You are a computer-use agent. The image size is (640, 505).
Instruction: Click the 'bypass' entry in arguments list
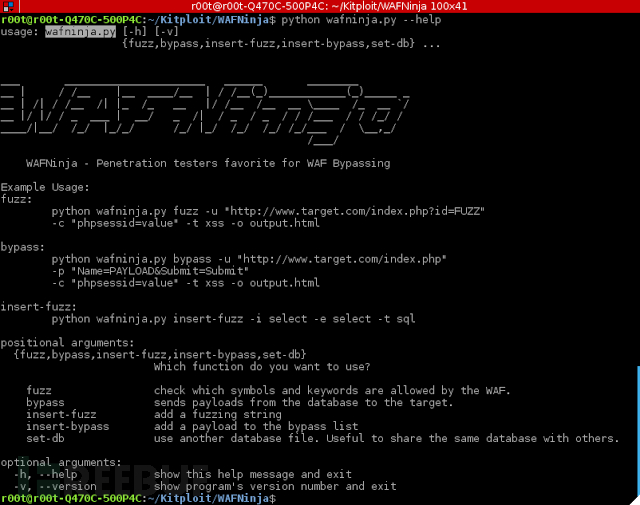(x=45, y=403)
